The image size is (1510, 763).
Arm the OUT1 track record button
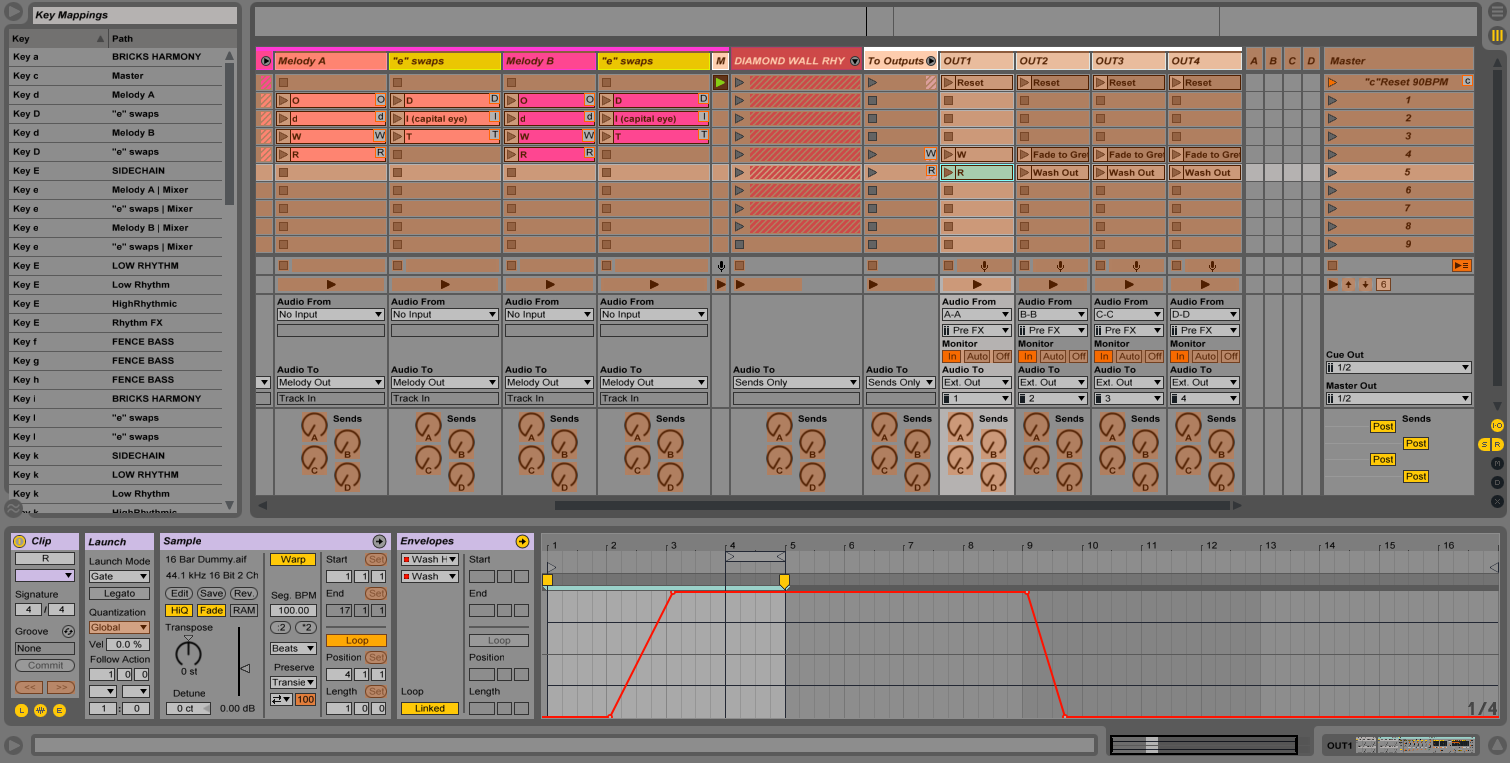coord(984,266)
